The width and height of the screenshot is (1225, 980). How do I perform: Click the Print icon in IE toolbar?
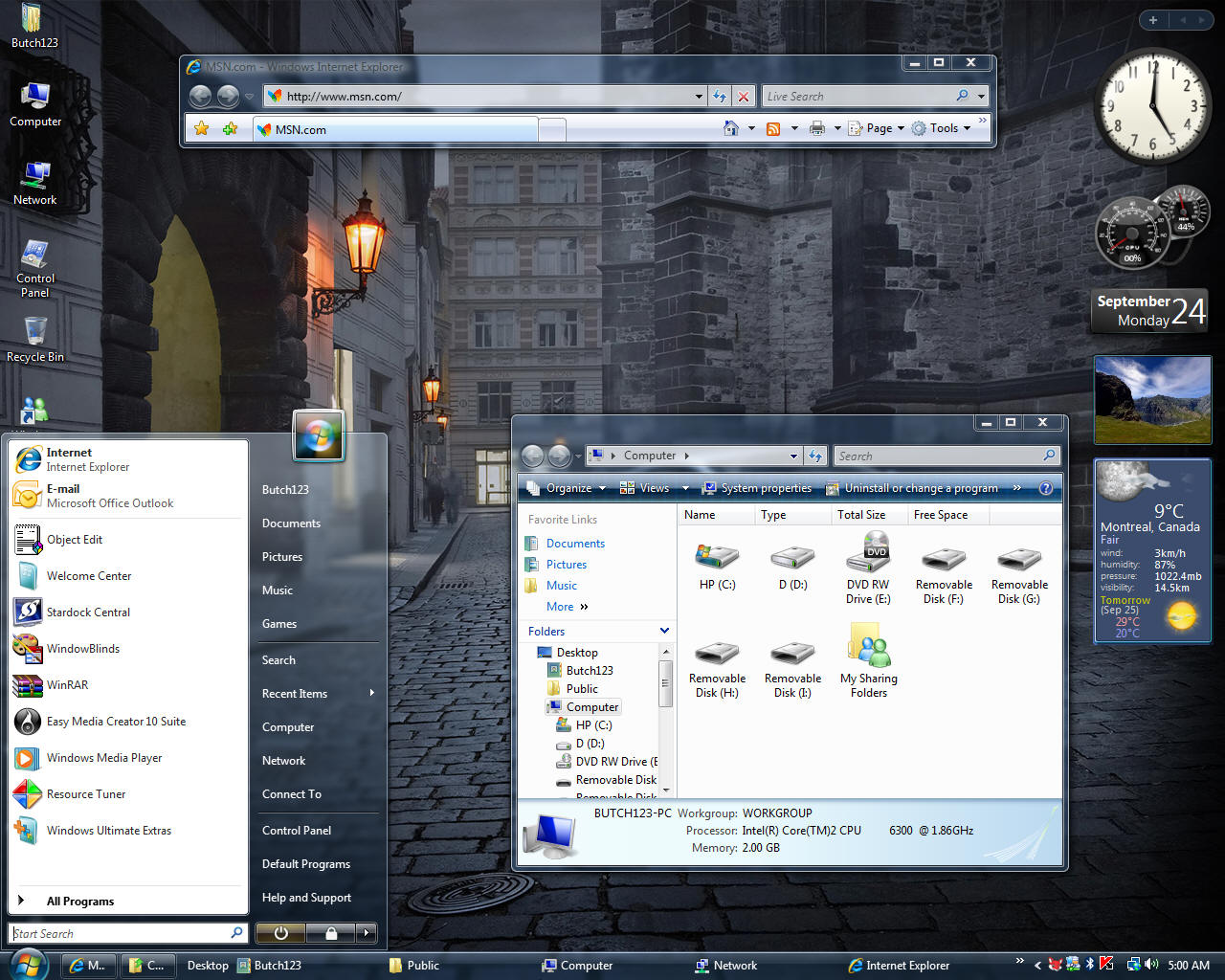point(817,128)
